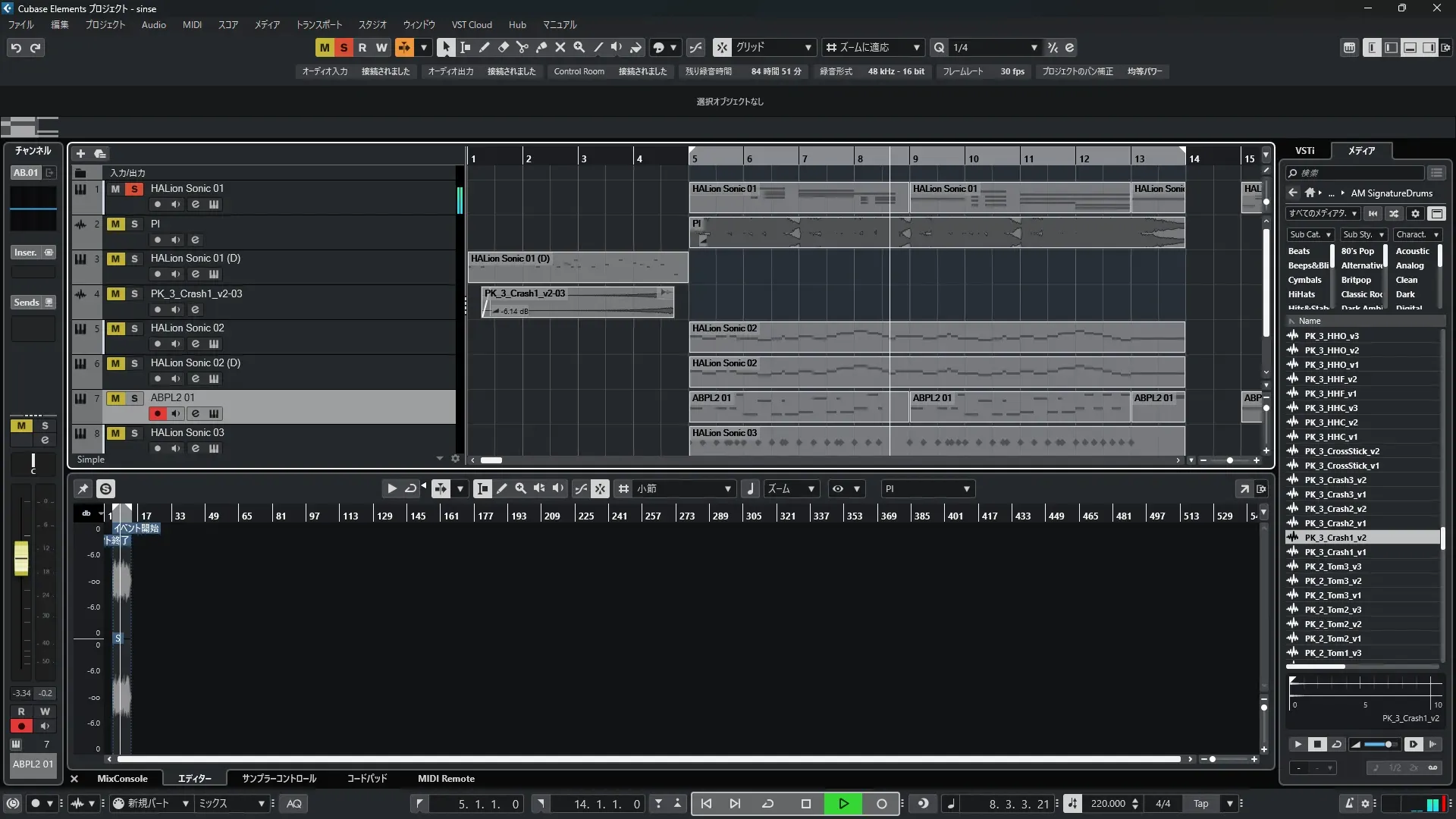The height and width of the screenshot is (819, 1456).
Task: Disable record enable on ABPL2 01
Action: point(157,413)
